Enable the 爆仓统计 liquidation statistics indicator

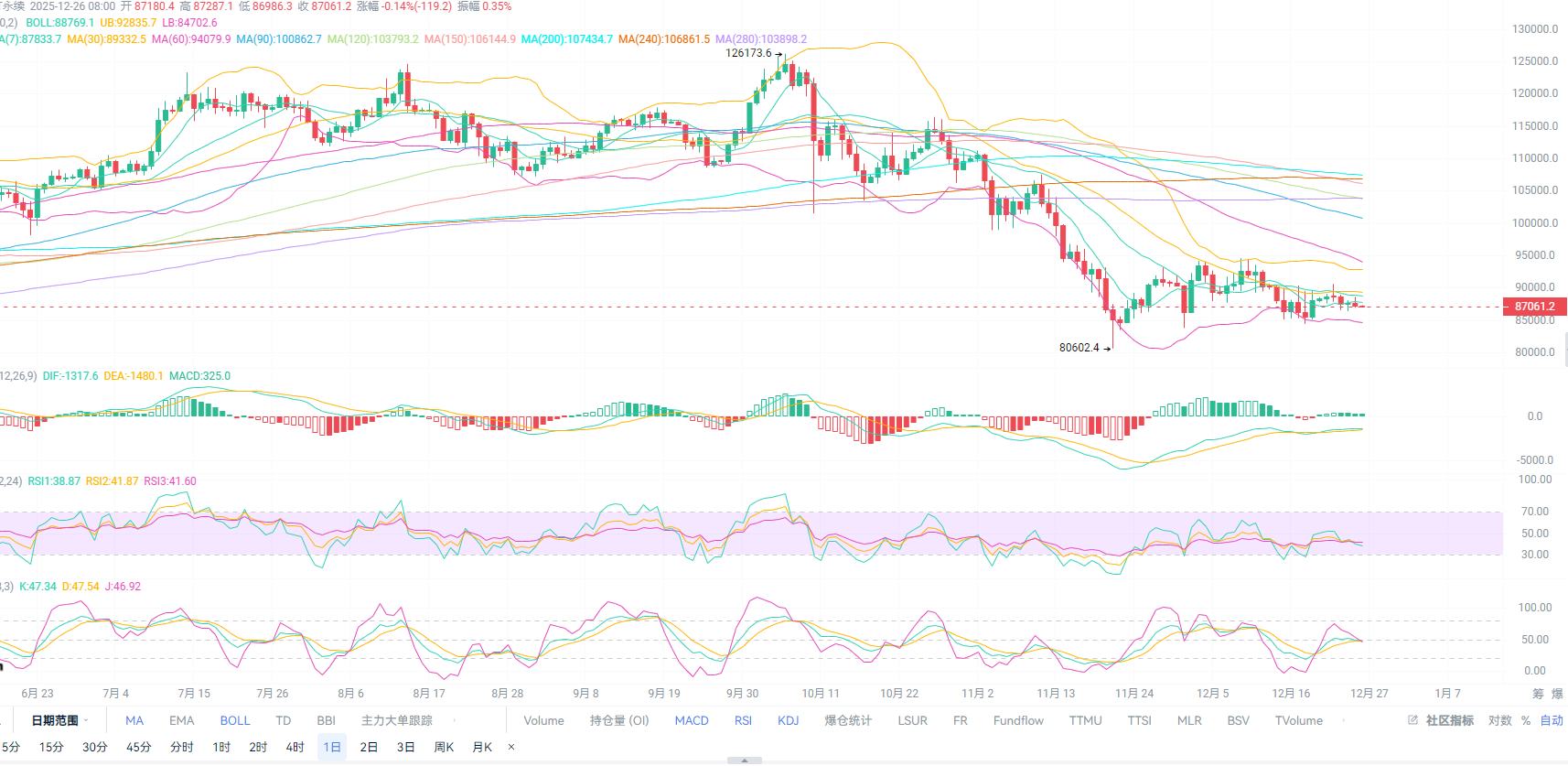(848, 721)
